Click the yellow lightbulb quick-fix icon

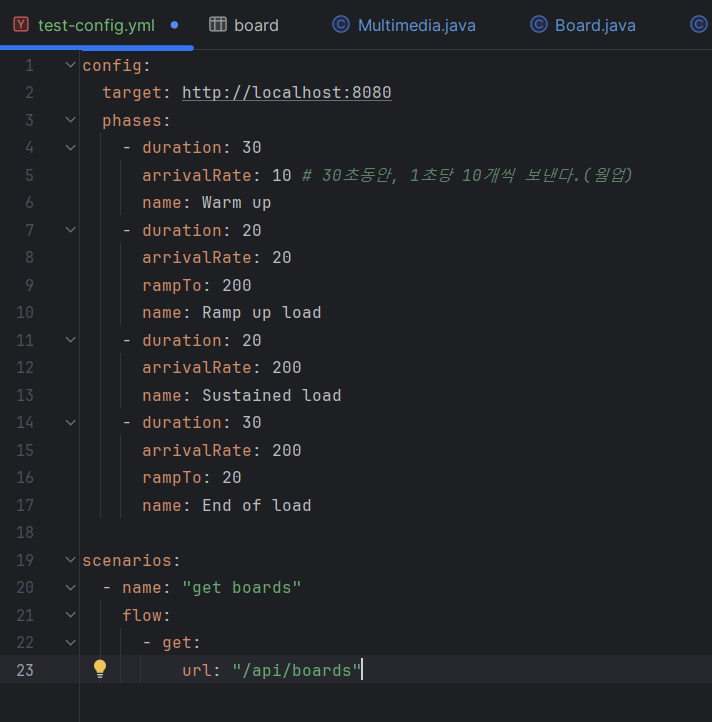100,669
